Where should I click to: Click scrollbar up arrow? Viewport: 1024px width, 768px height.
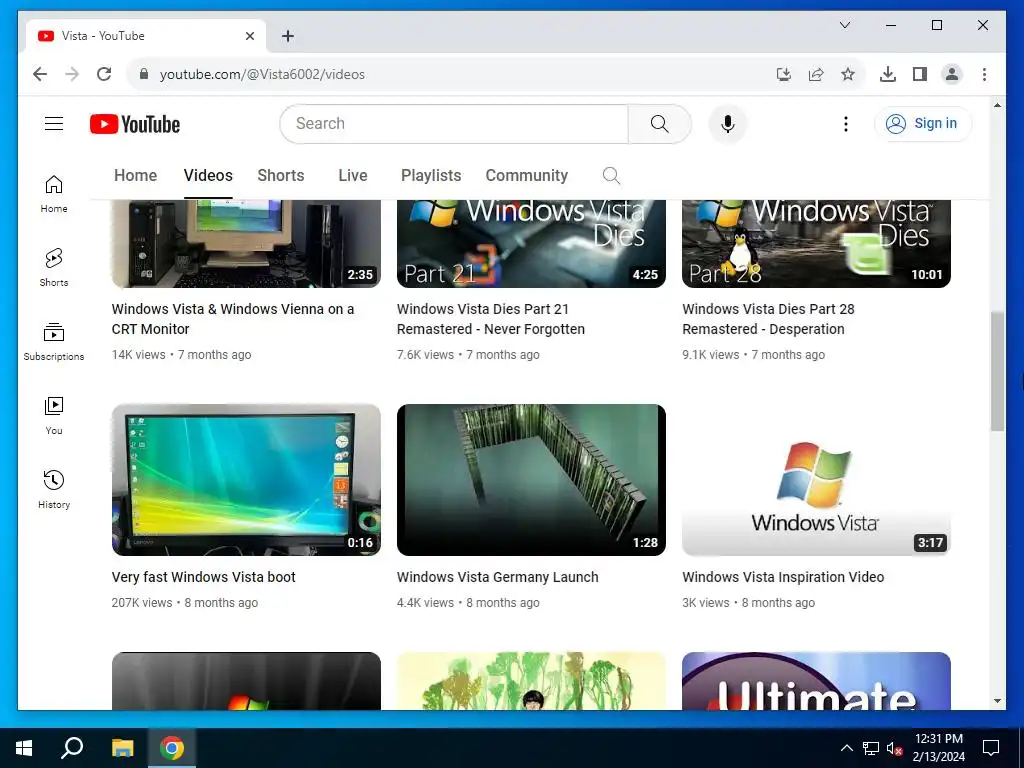point(997,105)
